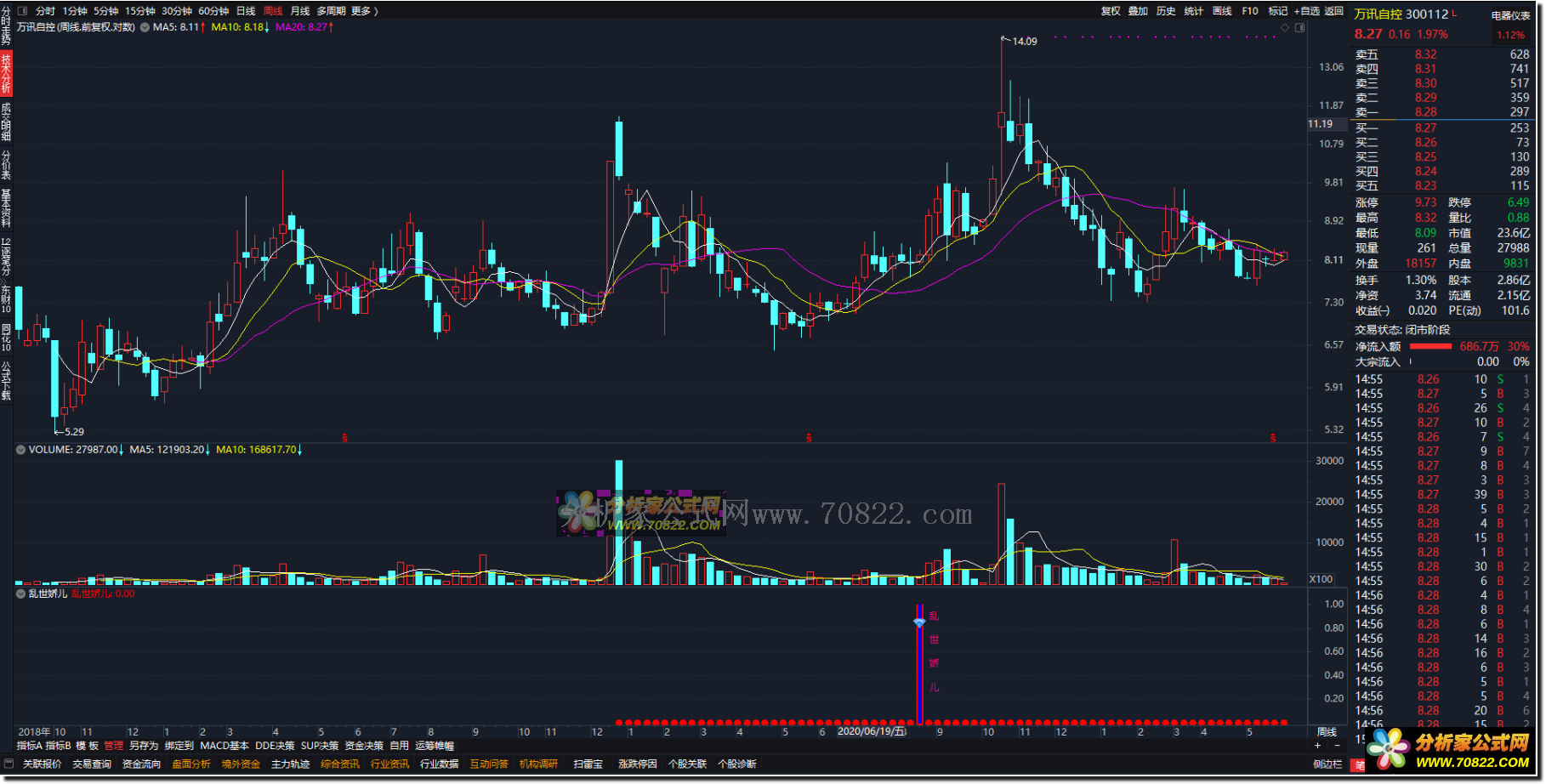Select the 周线 weekly chart tab
The image size is (1546, 784).
pyautogui.click(x=273, y=11)
